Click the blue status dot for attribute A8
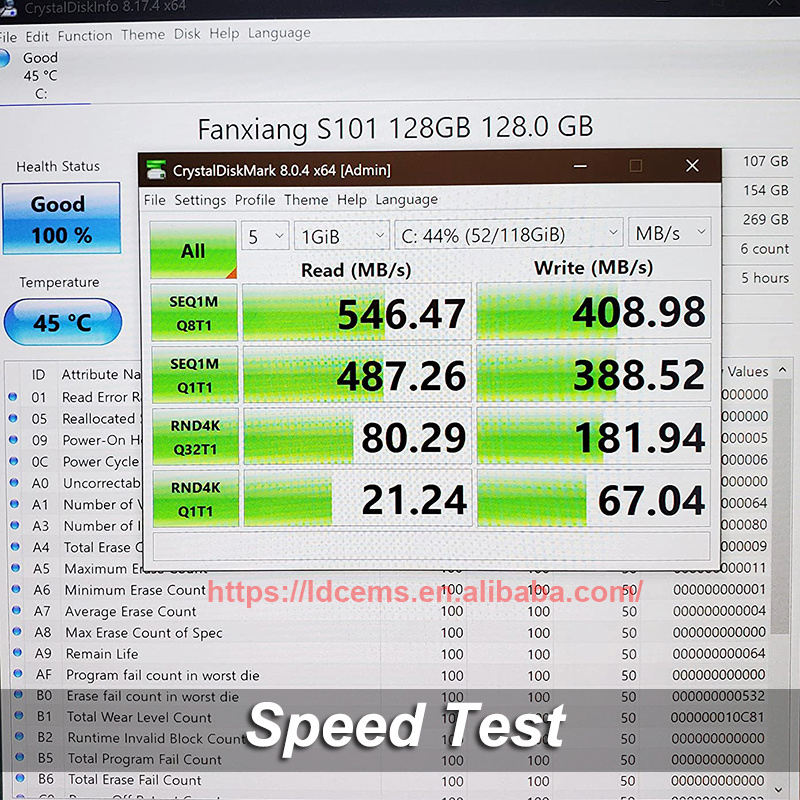 point(17,632)
